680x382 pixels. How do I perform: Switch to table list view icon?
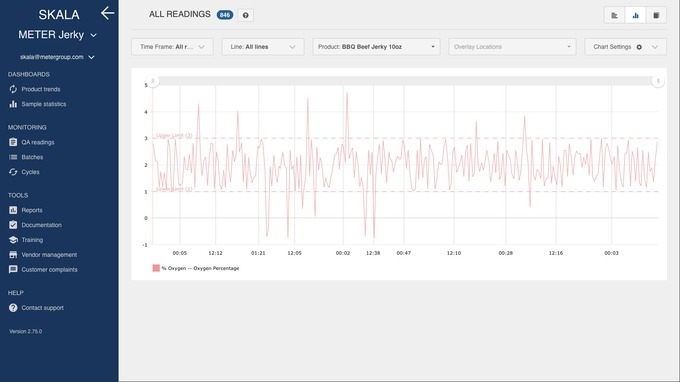click(656, 15)
